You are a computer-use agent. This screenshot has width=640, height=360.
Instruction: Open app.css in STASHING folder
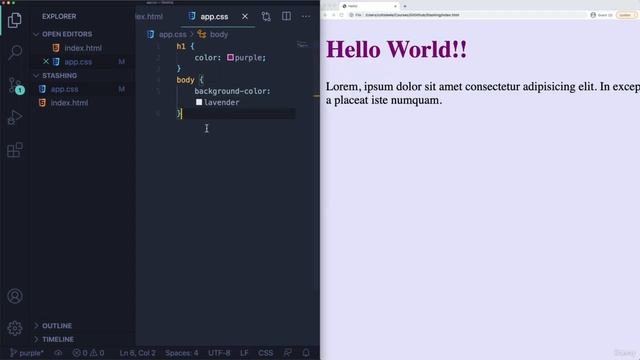(64, 89)
